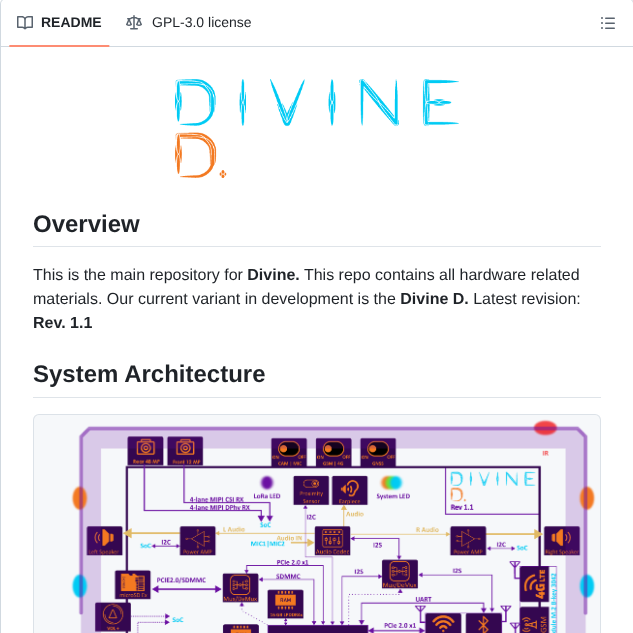This screenshot has height=633, width=633.
Task: Click the 4G LTE module icon
Action: click(x=534, y=584)
